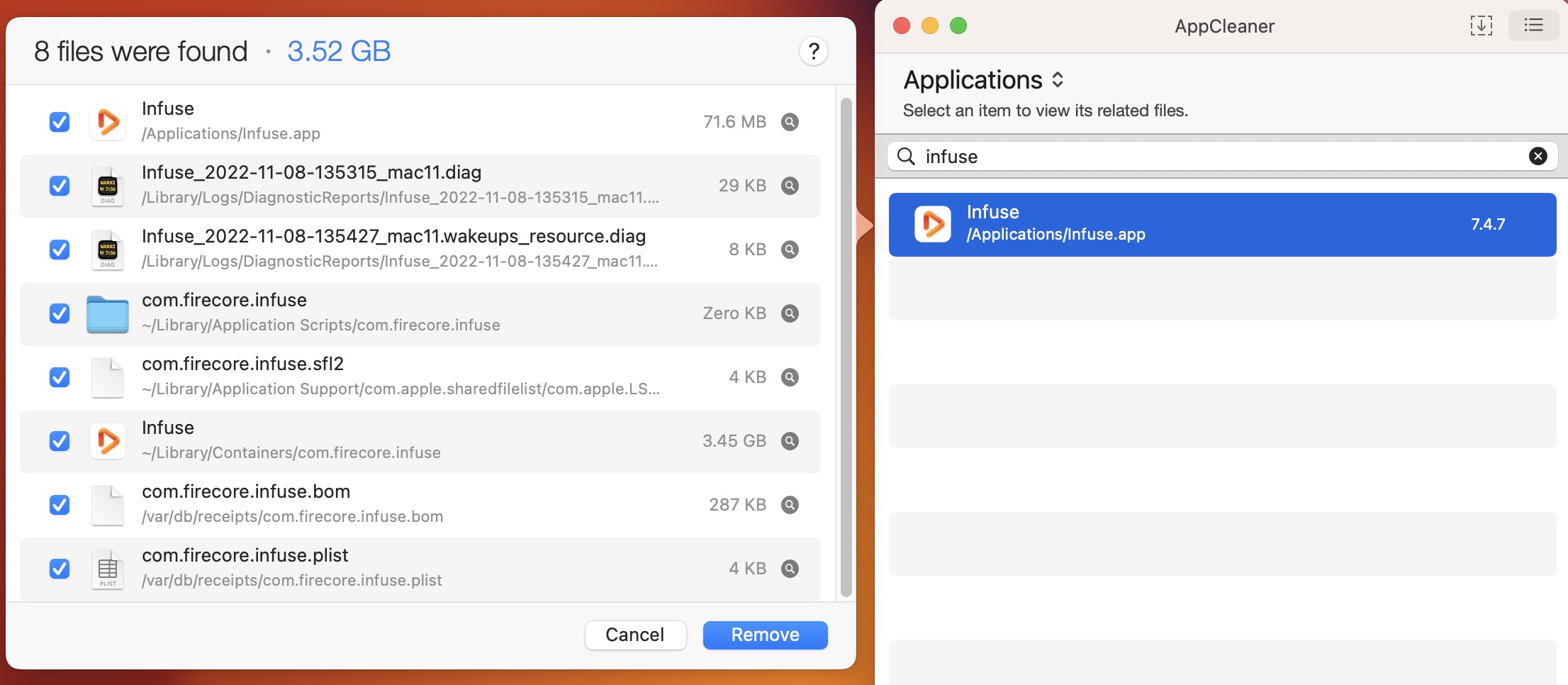Click the /var/db/receipts/com.firecore.infuse.bom path

293,516
